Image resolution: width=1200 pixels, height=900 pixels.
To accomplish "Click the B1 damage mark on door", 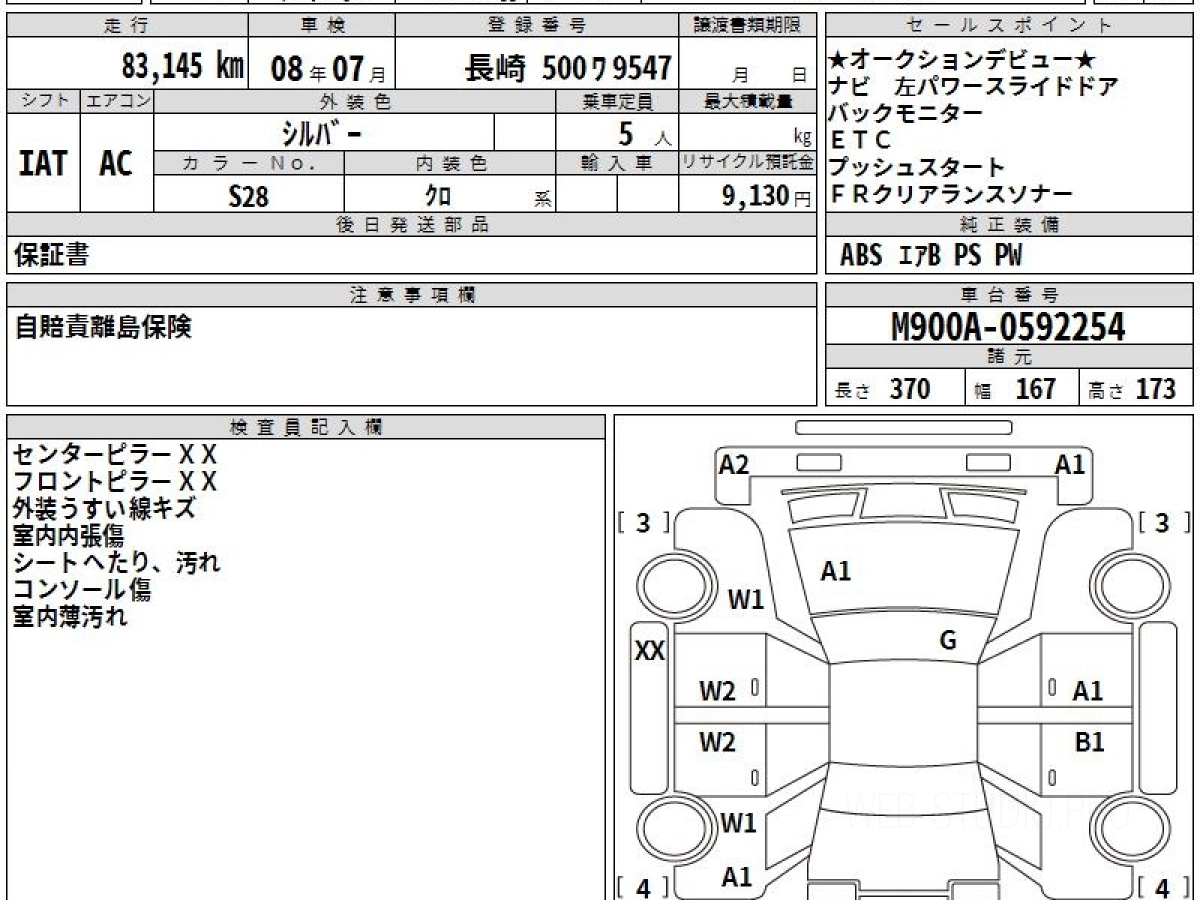I will click(x=1089, y=742).
